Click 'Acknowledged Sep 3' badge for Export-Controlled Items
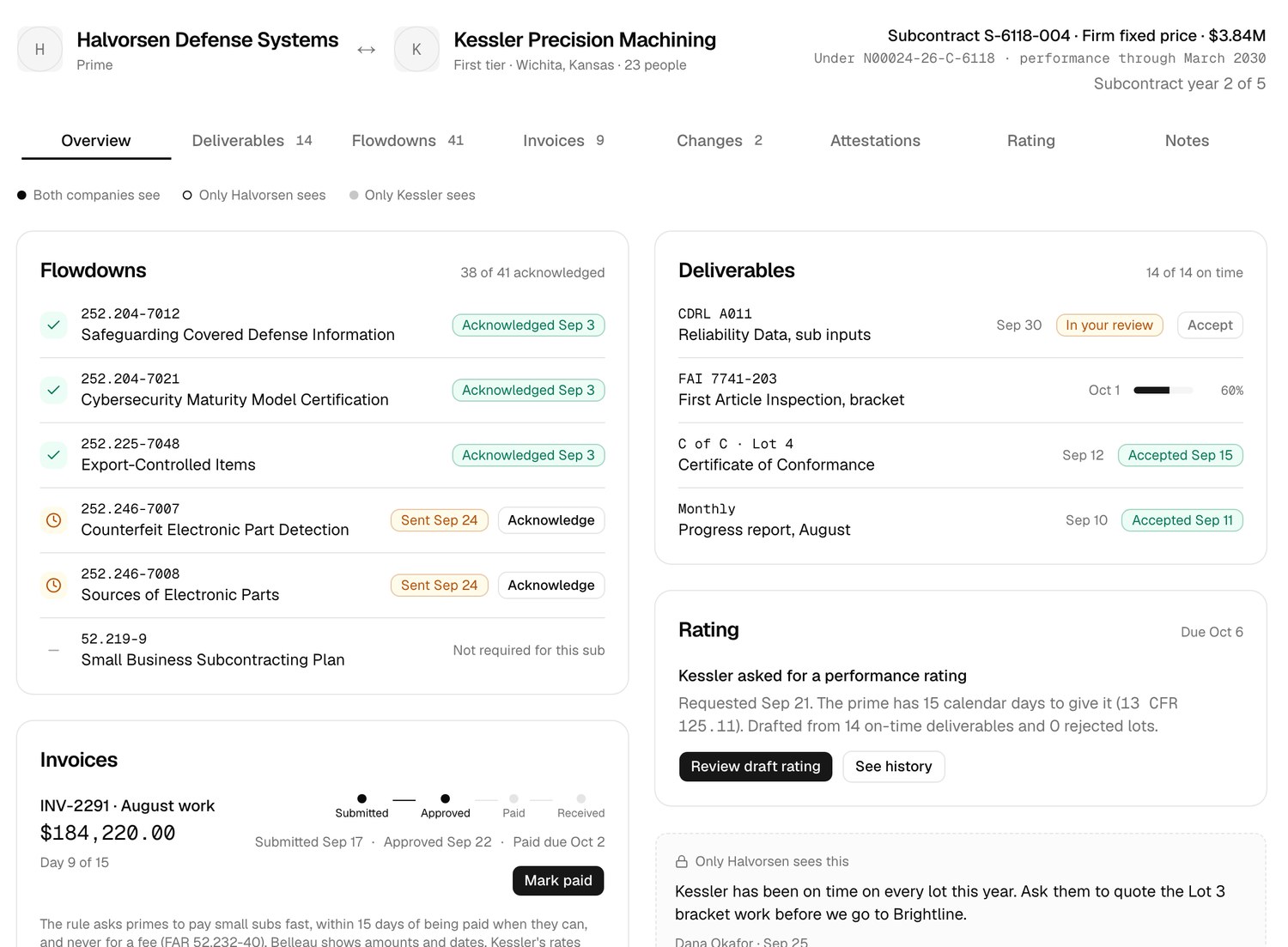 coord(528,455)
